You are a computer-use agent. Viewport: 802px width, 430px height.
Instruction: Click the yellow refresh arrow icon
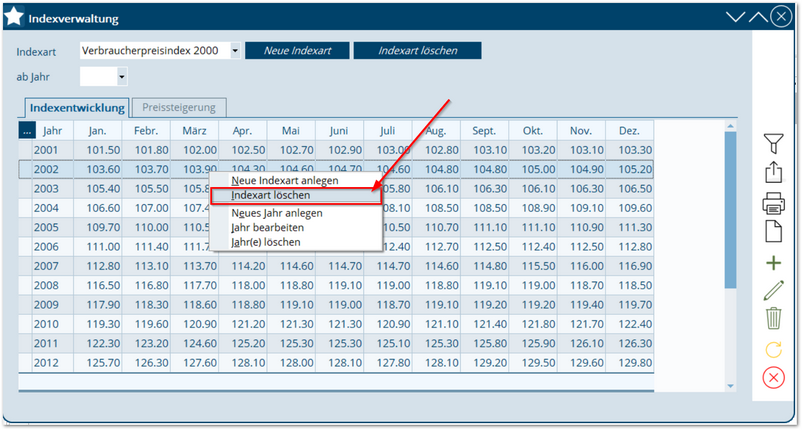pyautogui.click(x=773, y=350)
